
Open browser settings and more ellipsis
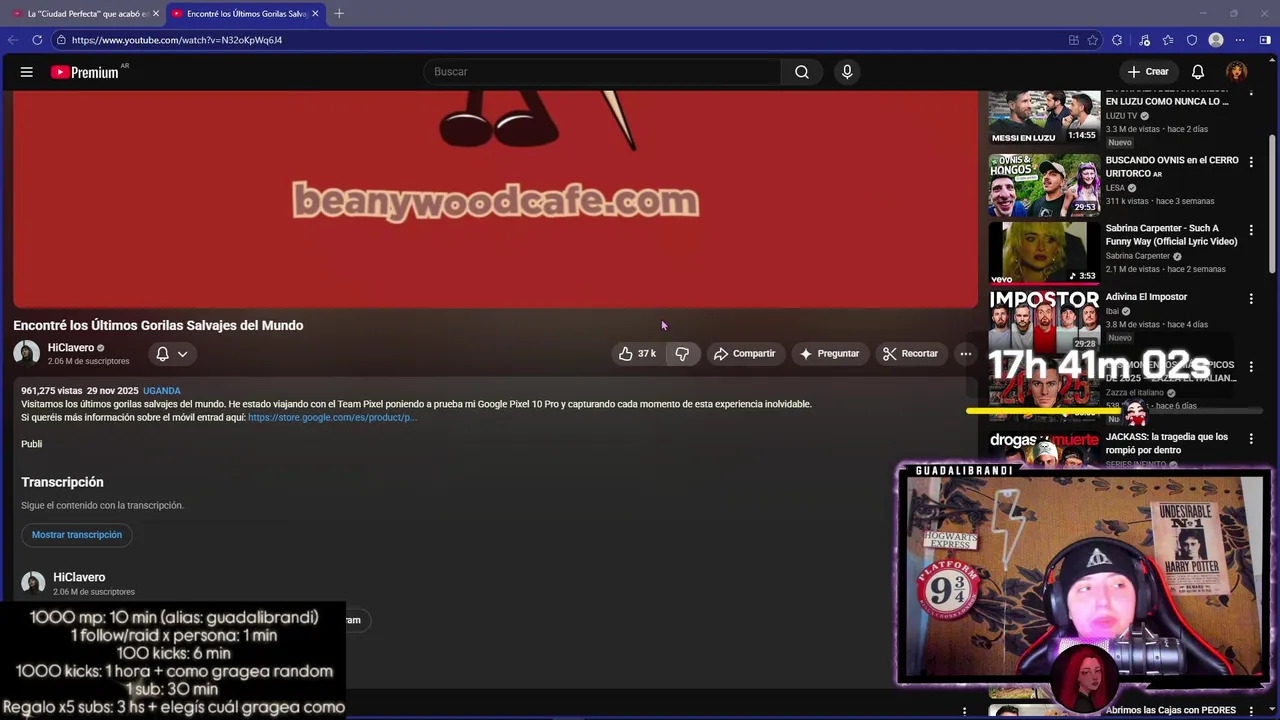point(1240,40)
